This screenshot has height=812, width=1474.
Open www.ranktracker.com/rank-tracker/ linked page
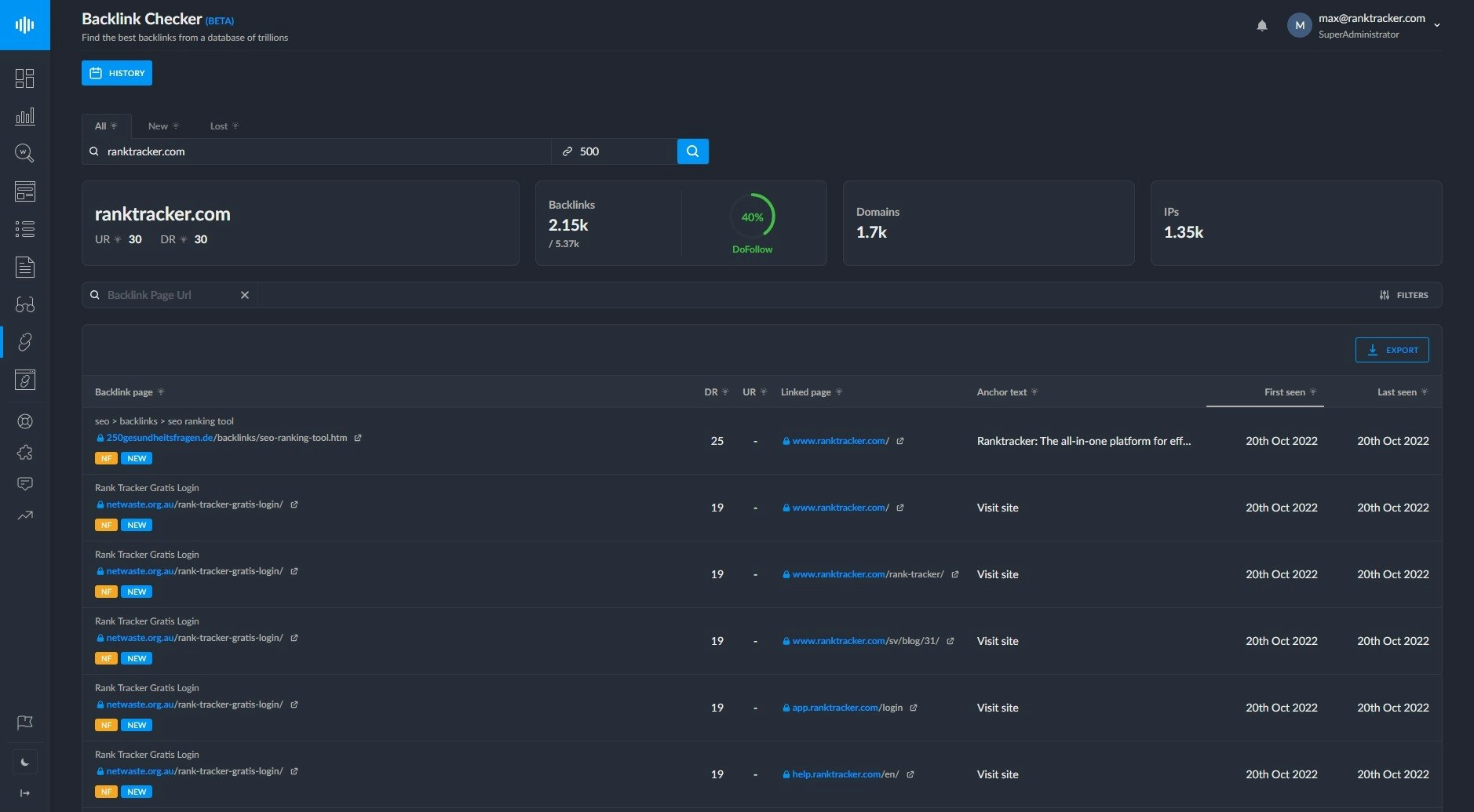click(867, 574)
